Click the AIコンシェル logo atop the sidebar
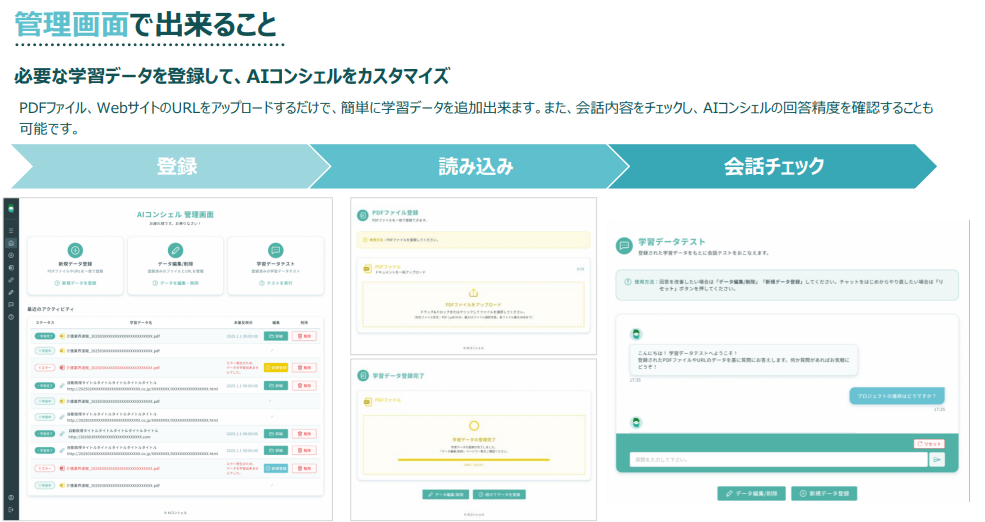The height and width of the screenshot is (522, 985). [11, 209]
